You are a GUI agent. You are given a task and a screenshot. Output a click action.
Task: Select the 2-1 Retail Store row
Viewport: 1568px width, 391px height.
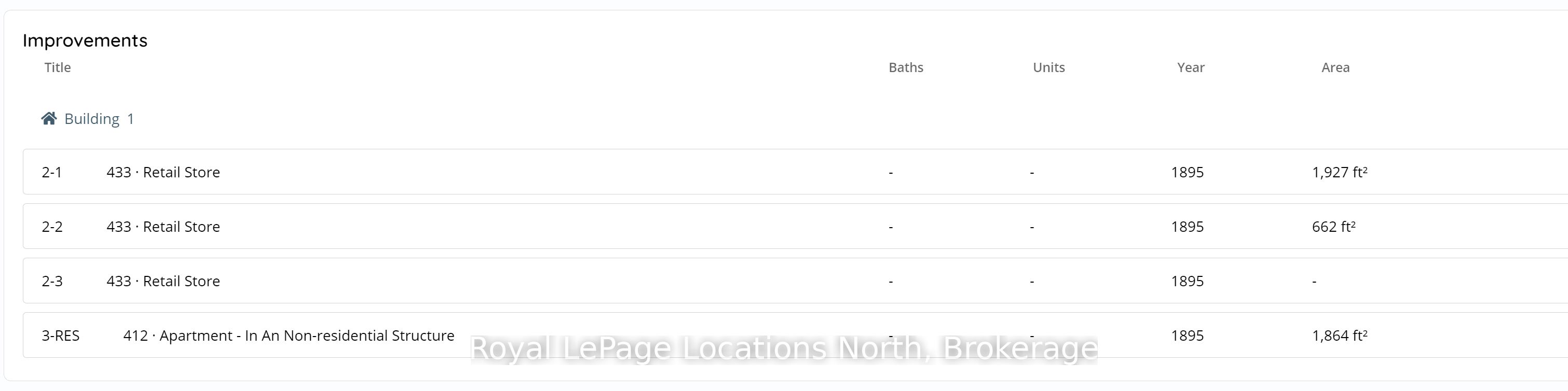coord(795,172)
